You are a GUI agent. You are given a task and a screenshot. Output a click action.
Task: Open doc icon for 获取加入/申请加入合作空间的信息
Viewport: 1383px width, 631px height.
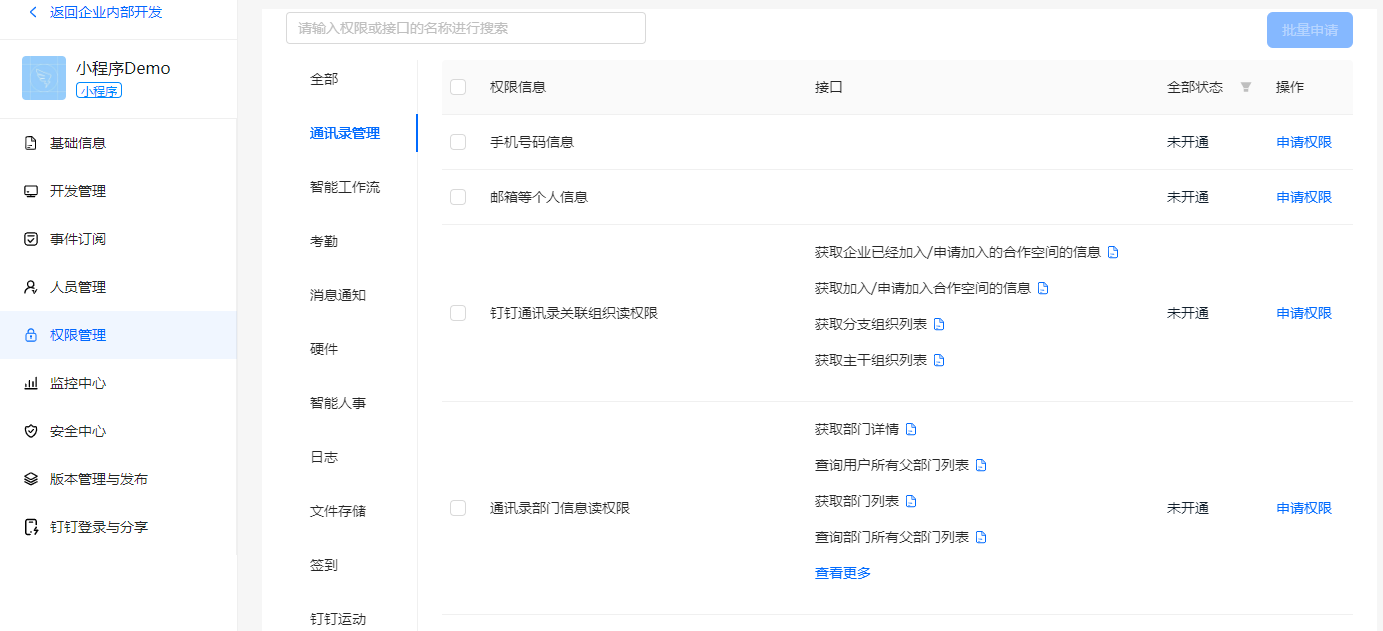click(x=1043, y=288)
